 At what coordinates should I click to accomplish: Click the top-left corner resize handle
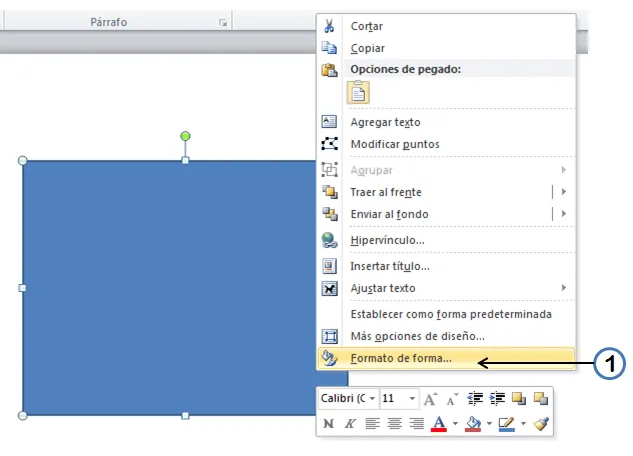pos(23,161)
